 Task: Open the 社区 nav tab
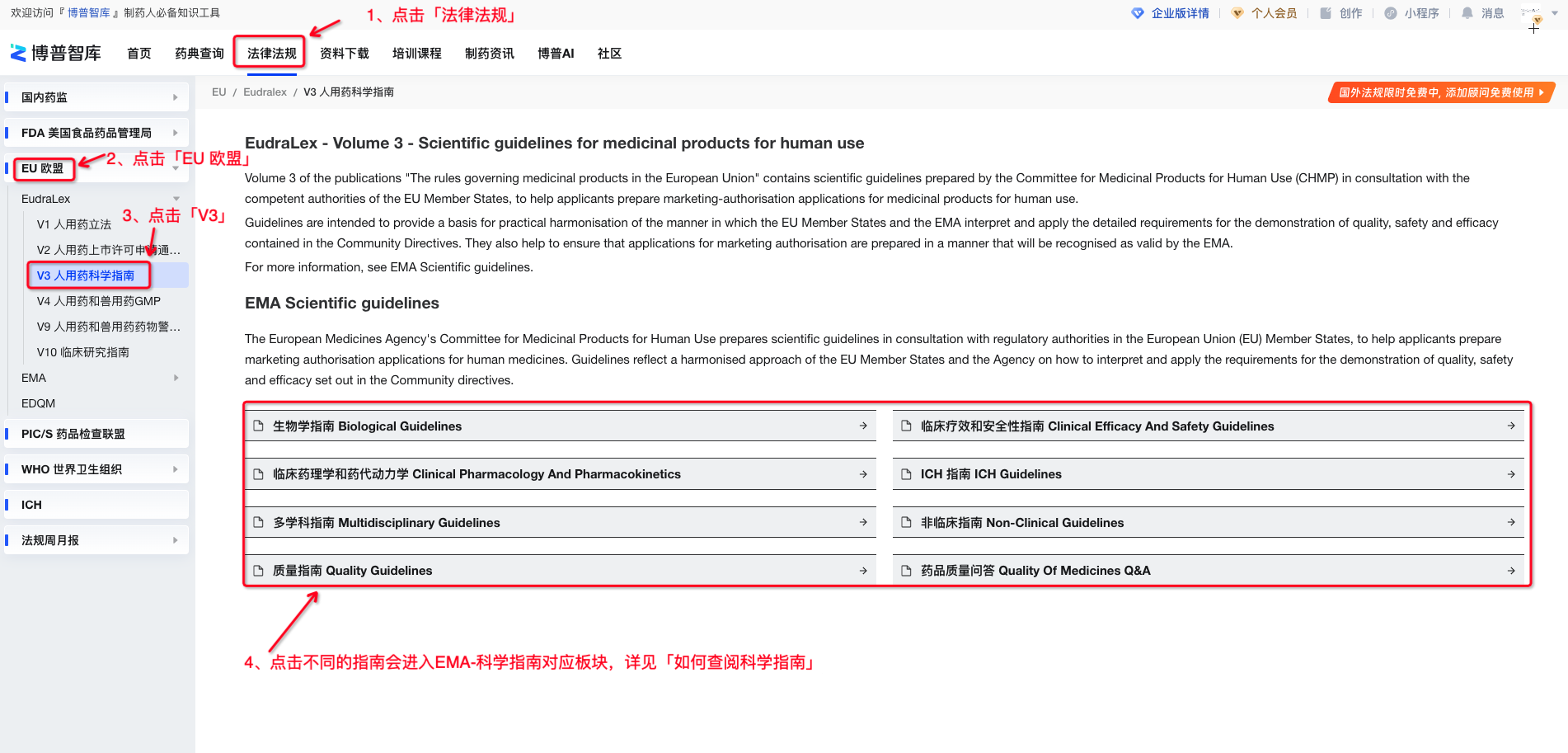610,54
